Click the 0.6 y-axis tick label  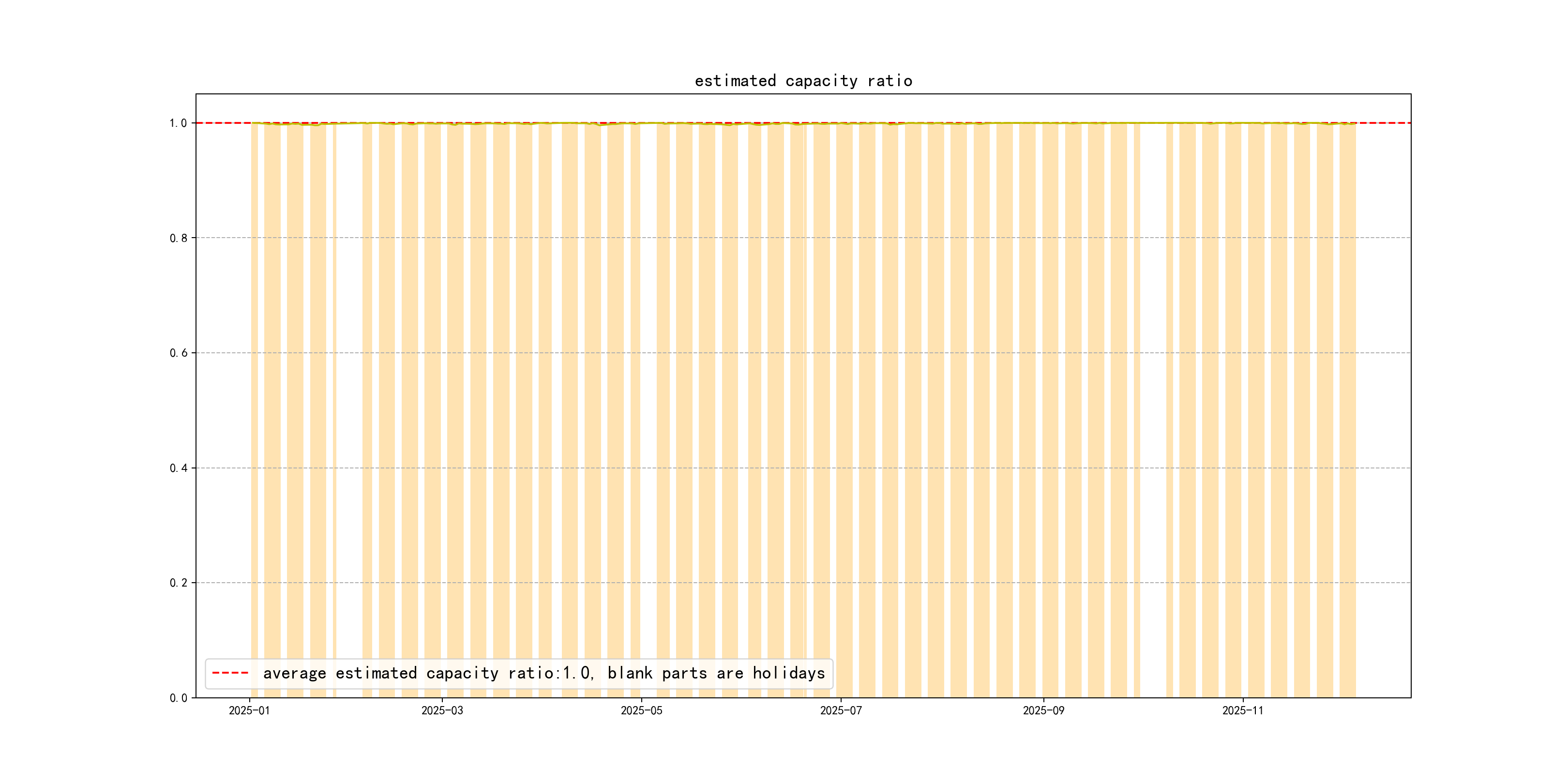click(178, 353)
